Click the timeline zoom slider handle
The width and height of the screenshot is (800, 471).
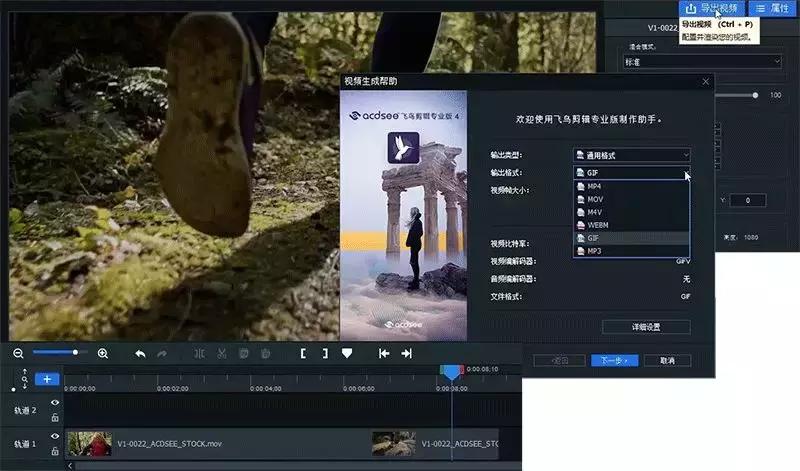76,353
